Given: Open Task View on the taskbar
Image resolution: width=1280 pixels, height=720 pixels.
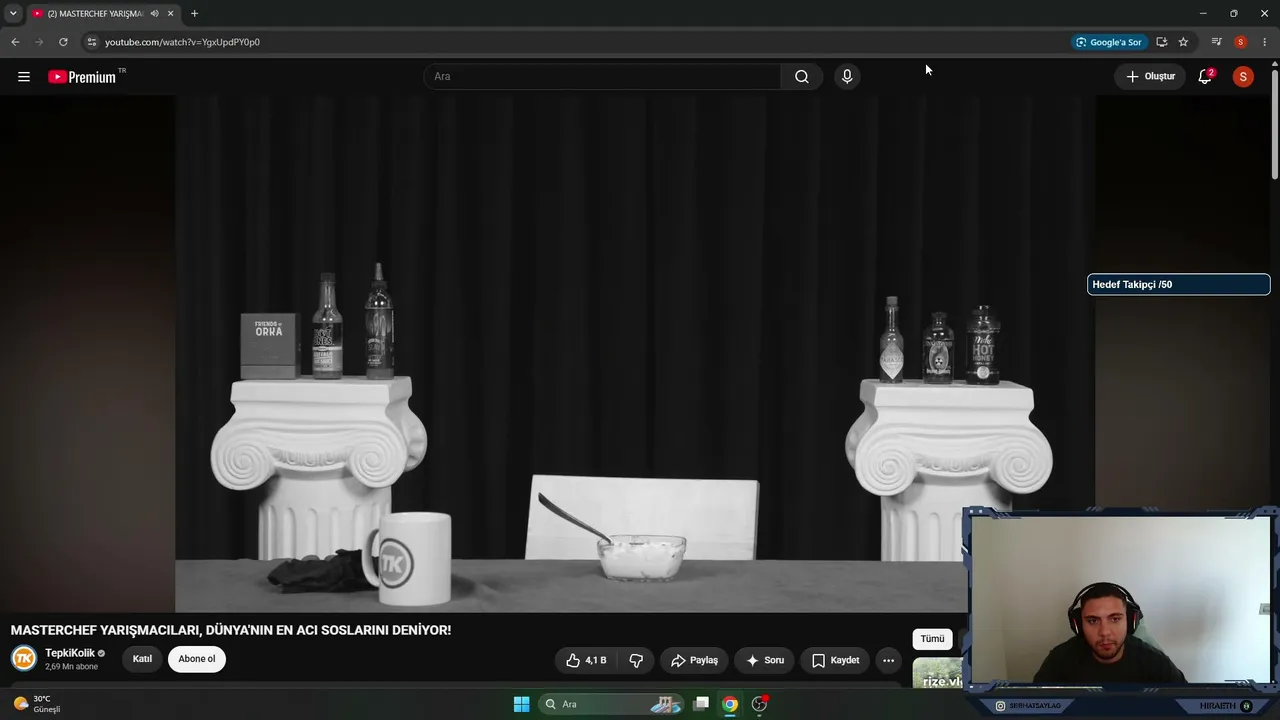Looking at the screenshot, I should coord(701,704).
